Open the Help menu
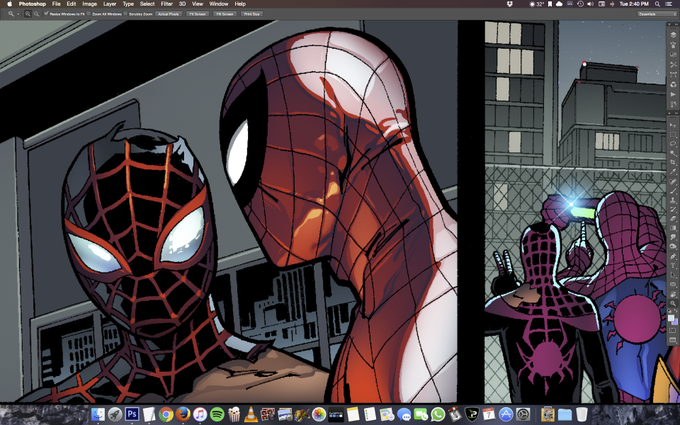 tap(240, 4)
